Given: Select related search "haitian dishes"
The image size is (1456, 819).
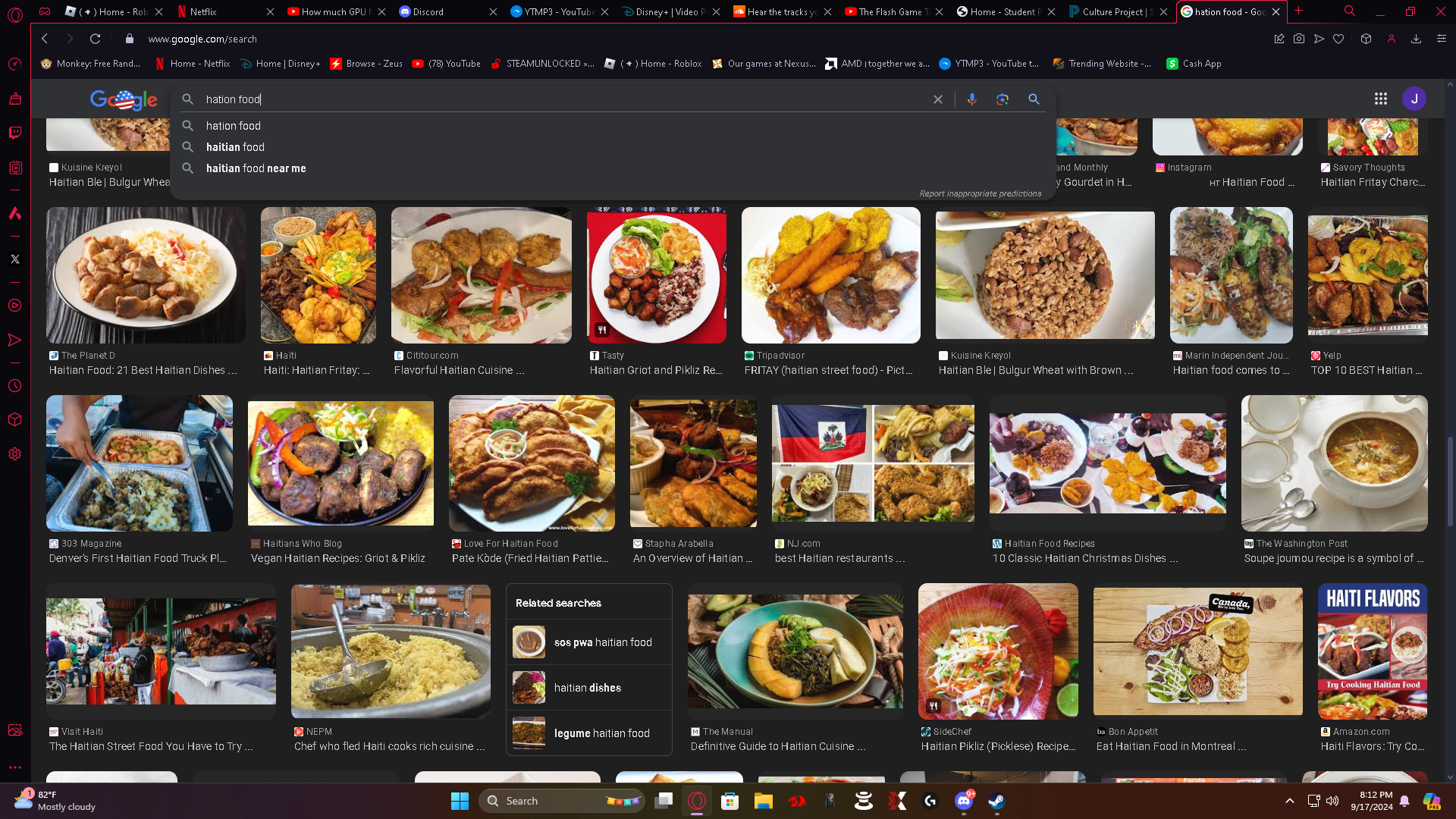Looking at the screenshot, I should [x=588, y=688].
